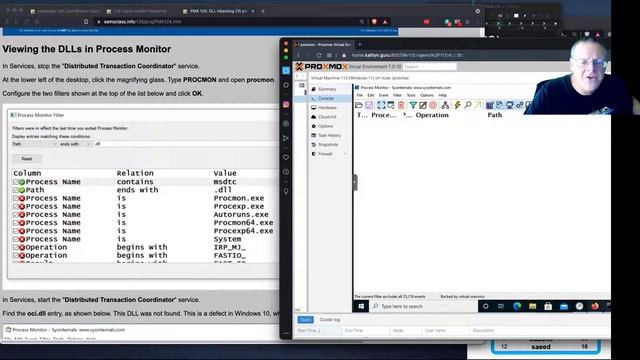Open Microsoft Store from VM taskbar
This screenshot has height=360, width=640.
point(548,306)
